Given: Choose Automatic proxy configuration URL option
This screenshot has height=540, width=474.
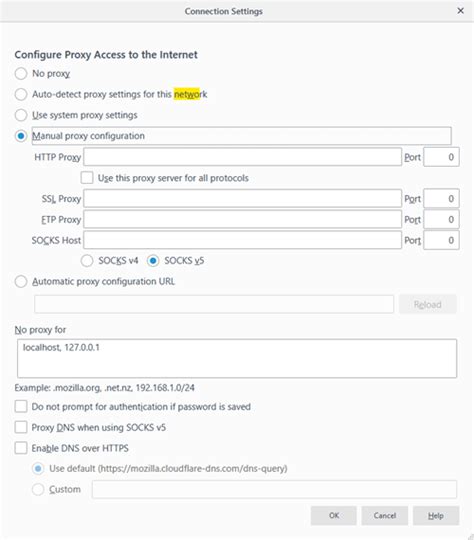Looking at the screenshot, I should [x=21, y=281].
